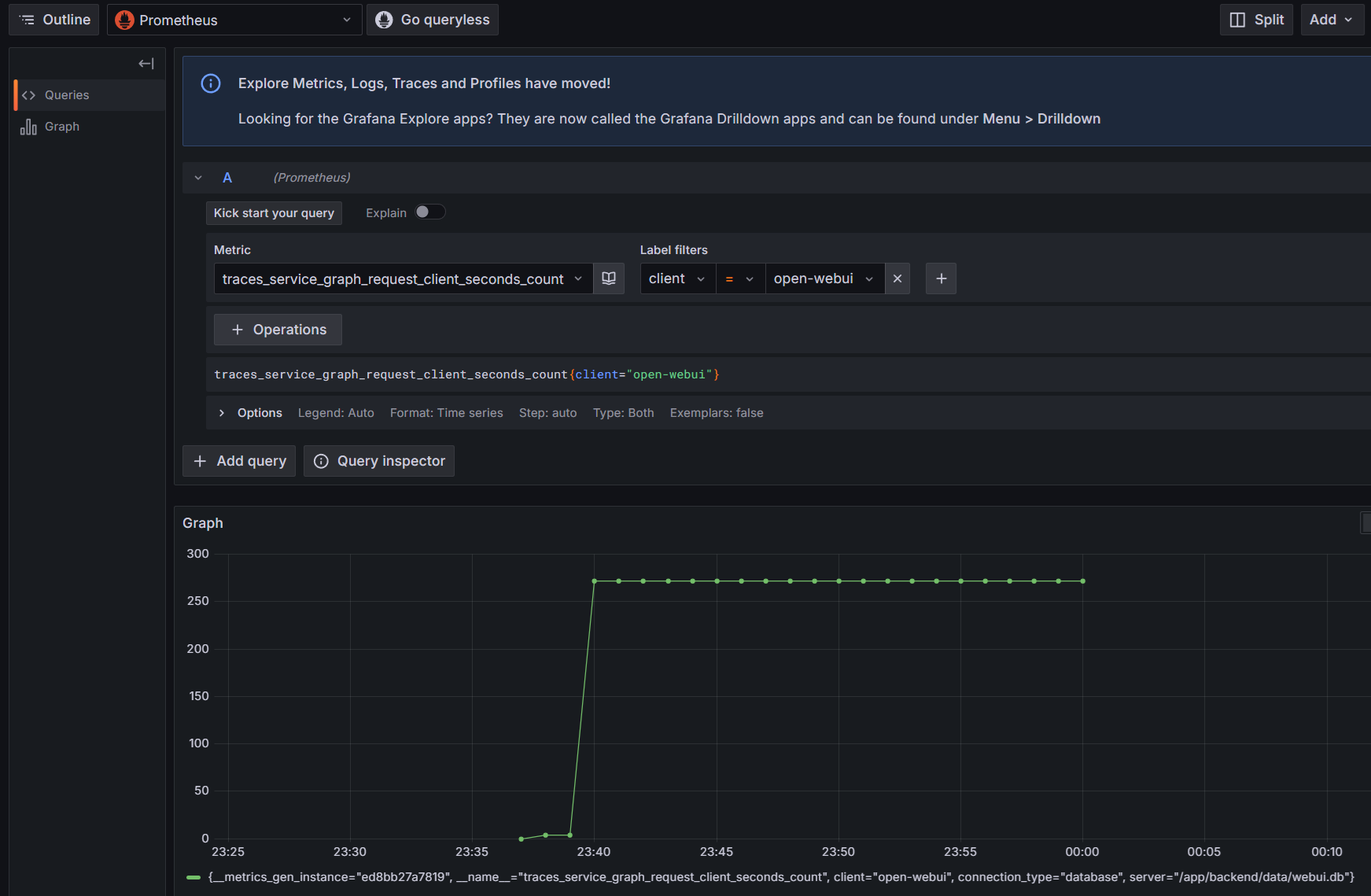Click the Add query button
Viewport: 1371px width, 896px height.
point(239,461)
